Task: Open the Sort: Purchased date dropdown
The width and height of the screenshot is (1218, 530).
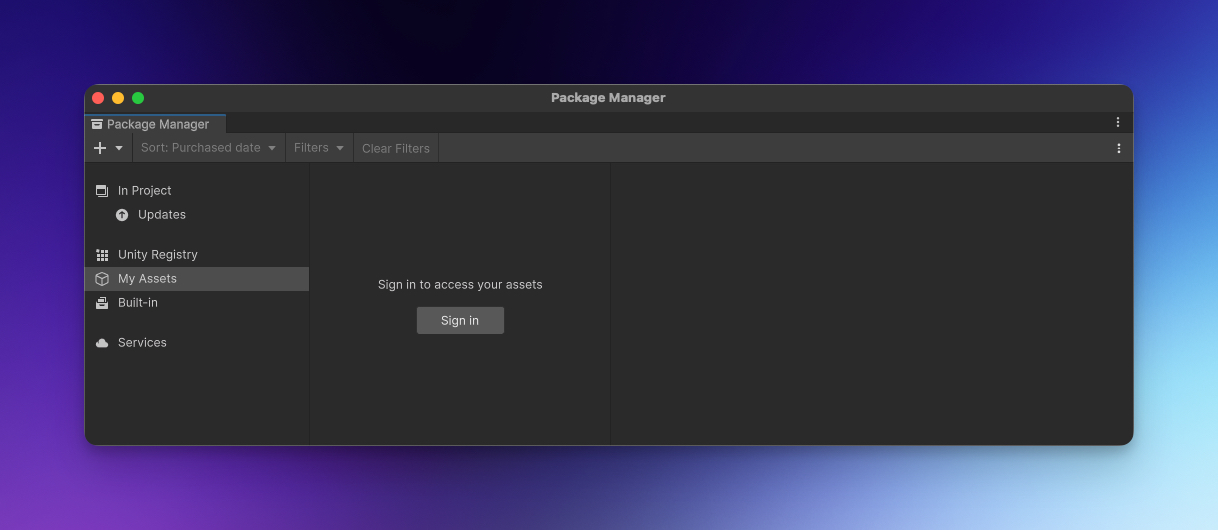Action: 209,148
